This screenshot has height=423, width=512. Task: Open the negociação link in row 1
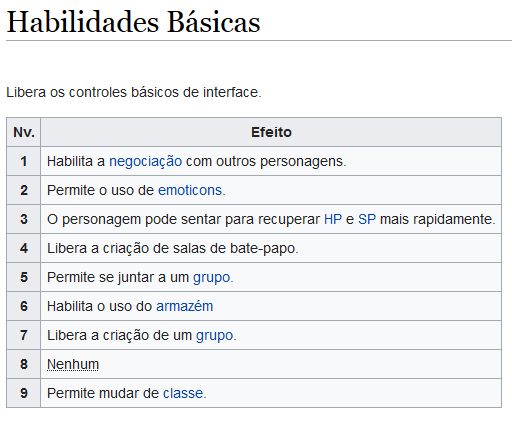click(146, 162)
